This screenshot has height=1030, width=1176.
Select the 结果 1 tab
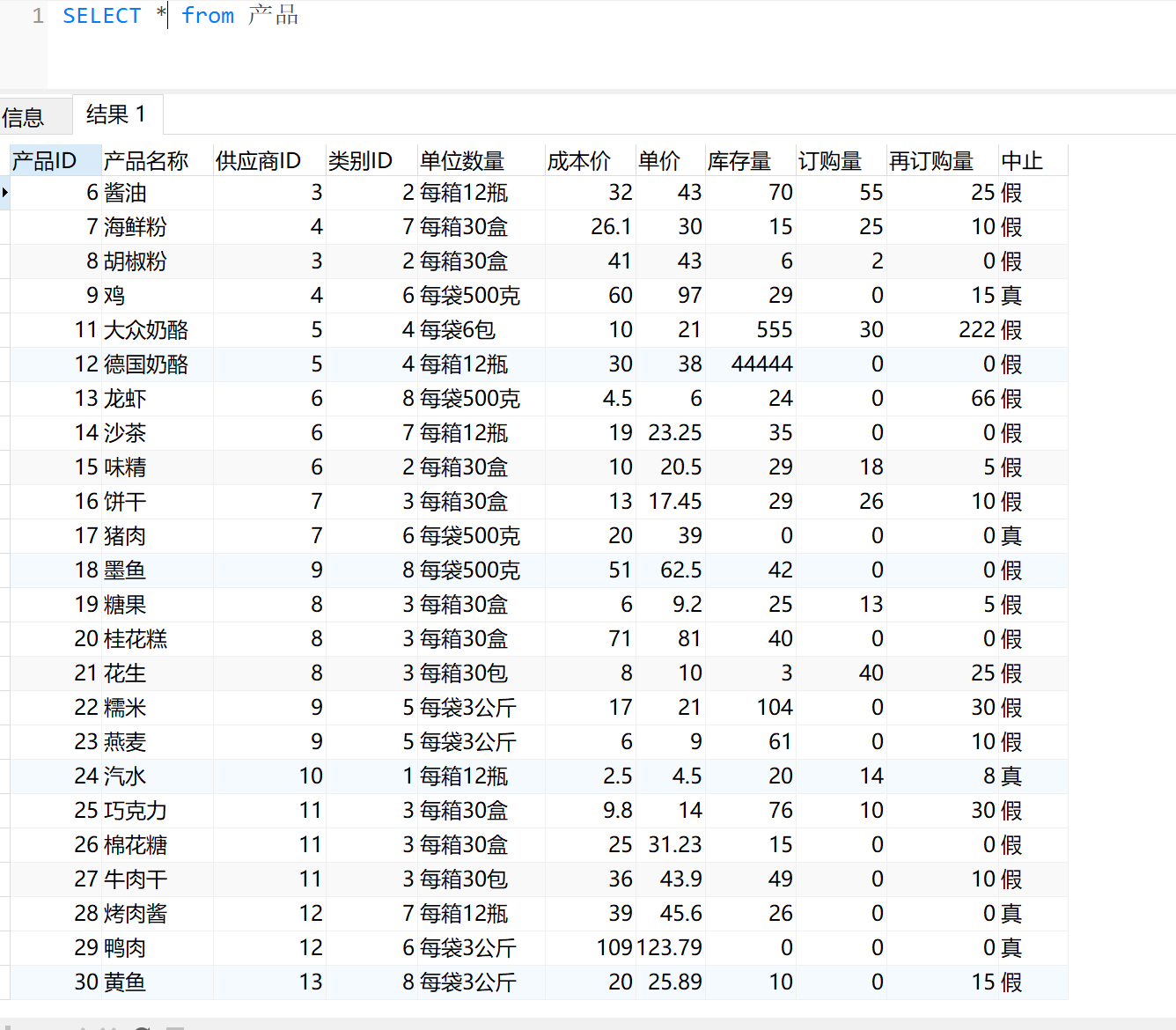coord(116,114)
